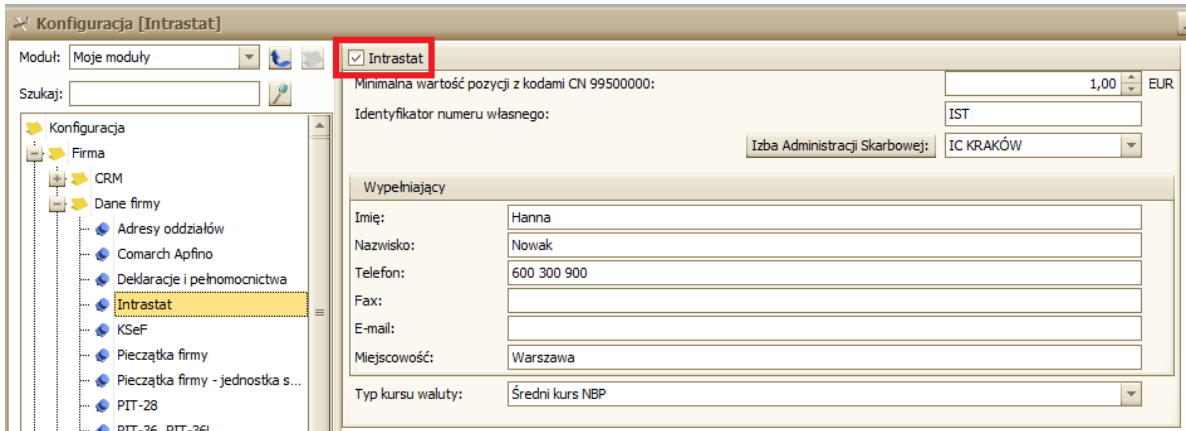1186x431 pixels.
Task: Click the Adresy oddziałów item icon
Action: pyautogui.click(x=103, y=228)
